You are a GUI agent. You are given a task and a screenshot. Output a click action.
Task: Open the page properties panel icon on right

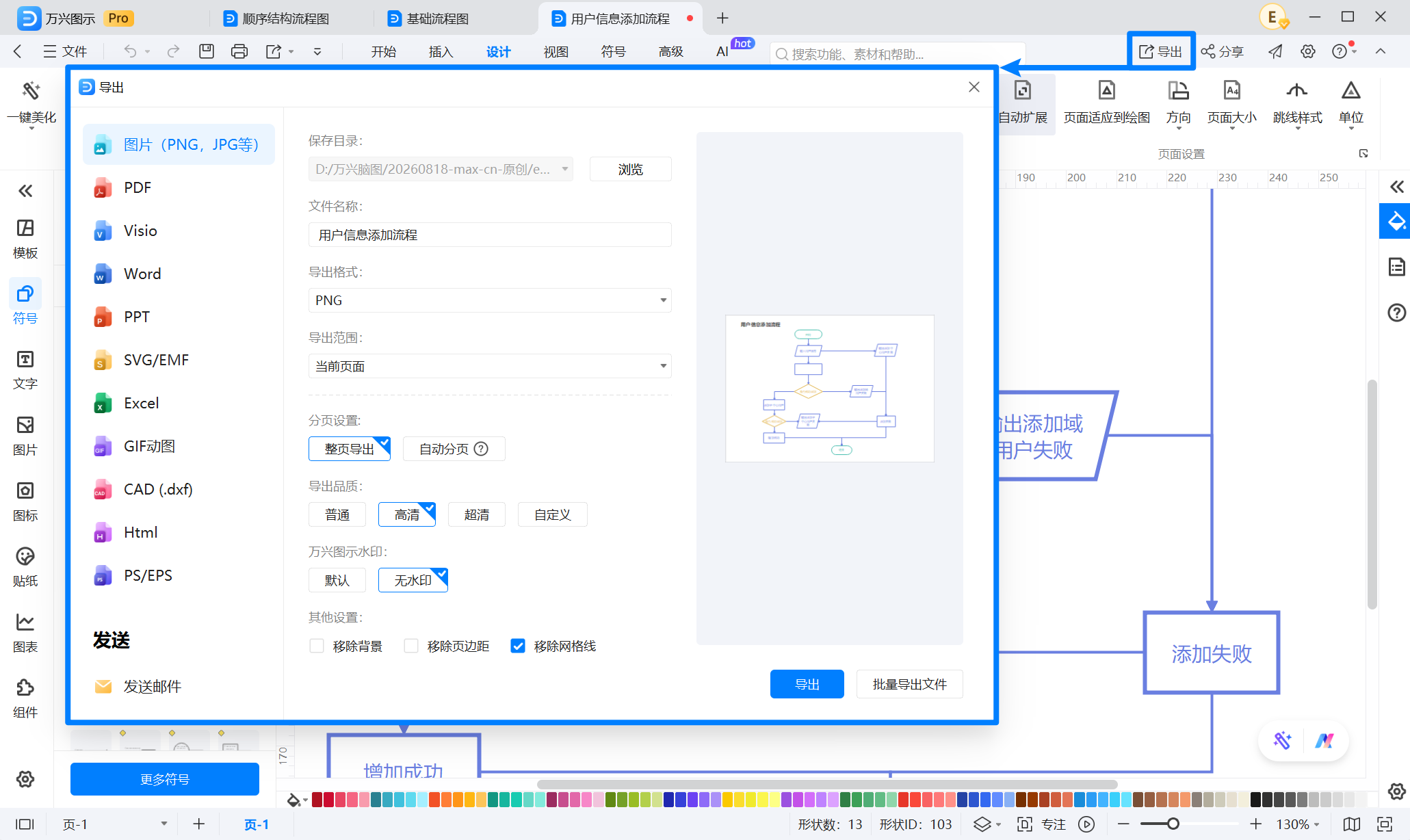pyautogui.click(x=1396, y=266)
